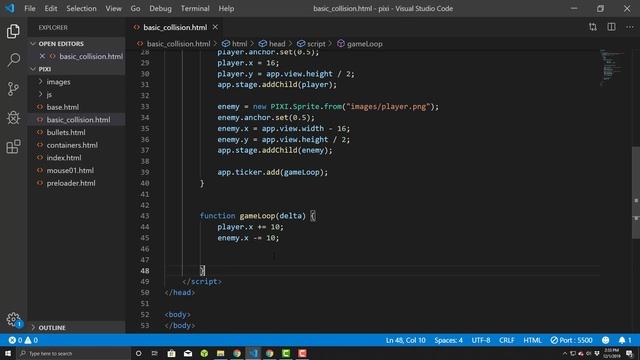Open Windows Action Center notifications icon
The height and width of the screenshot is (360, 640).
pos(629,353)
